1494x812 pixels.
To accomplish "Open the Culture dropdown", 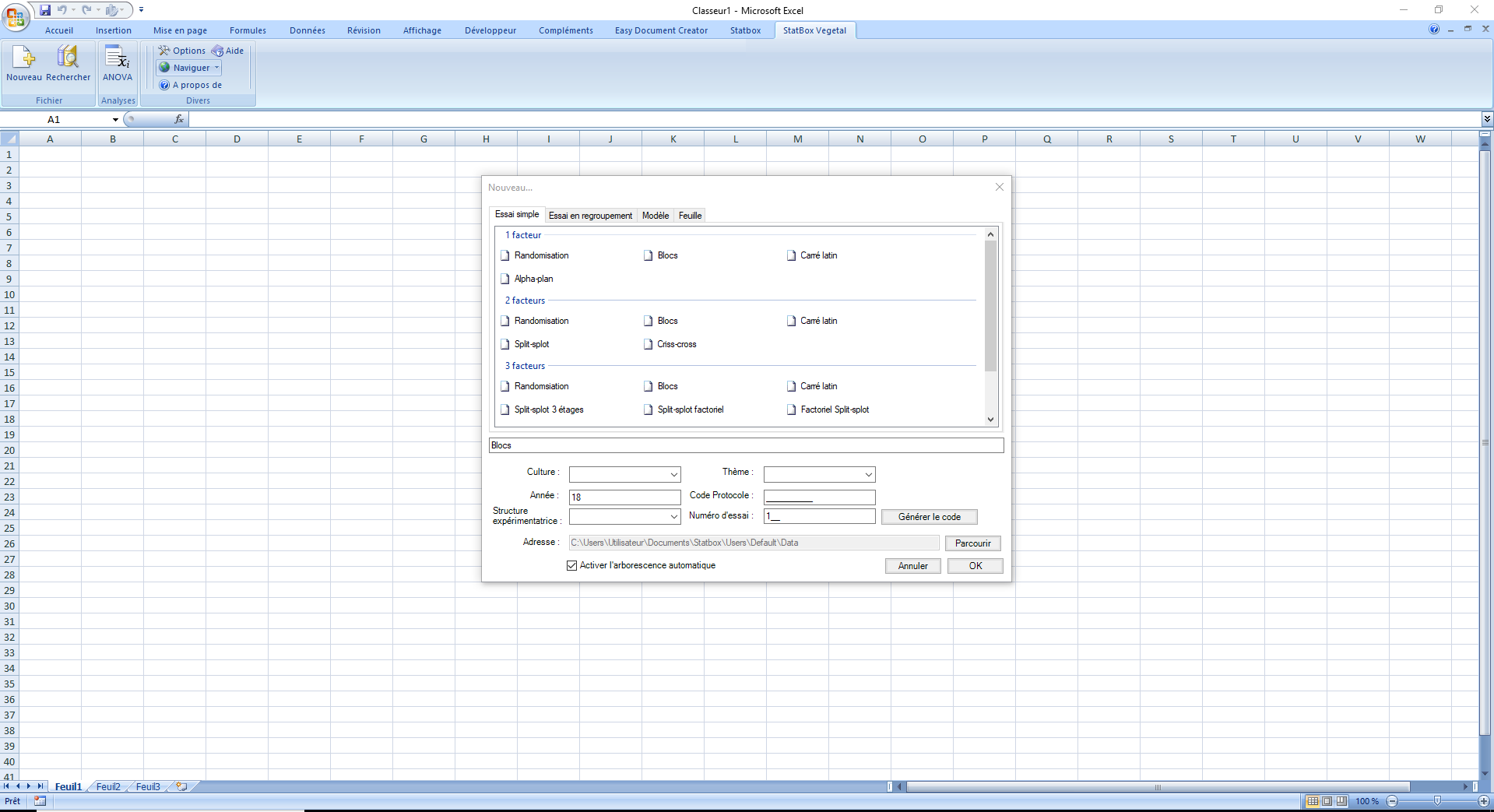I will (674, 475).
